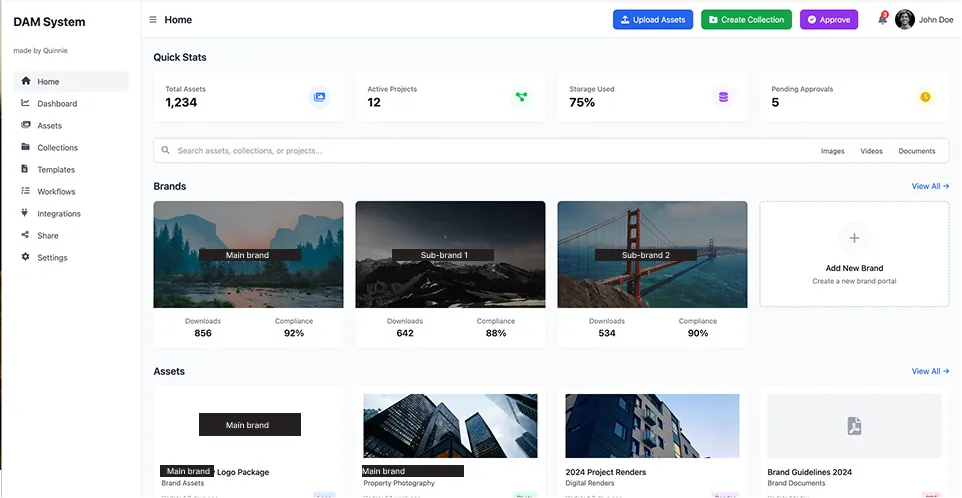Click the Compliance 90% value
962x498 pixels.
coord(698,333)
